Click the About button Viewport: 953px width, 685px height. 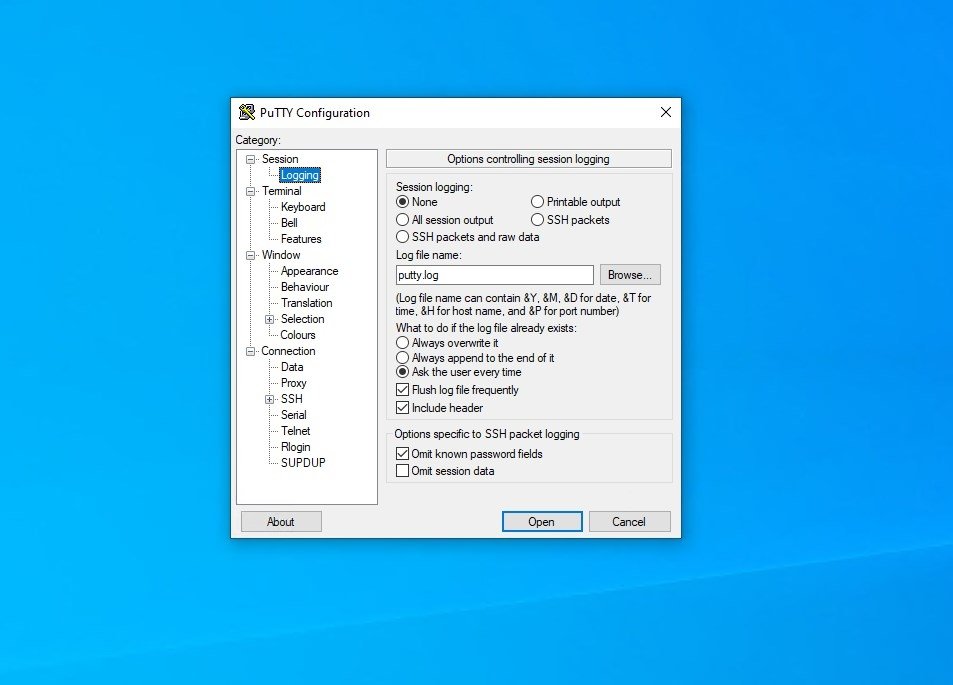(281, 521)
